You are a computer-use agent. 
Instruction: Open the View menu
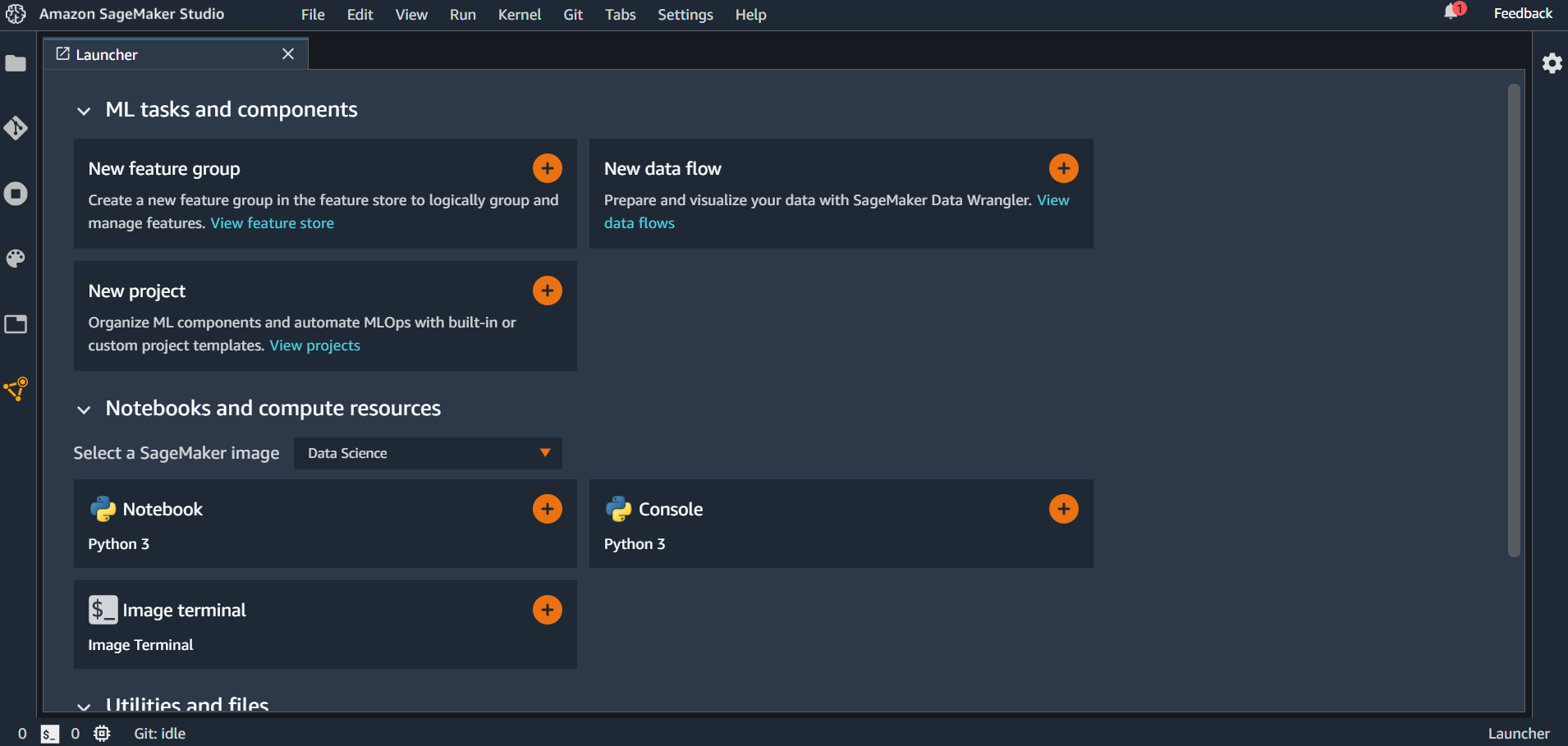coord(411,15)
